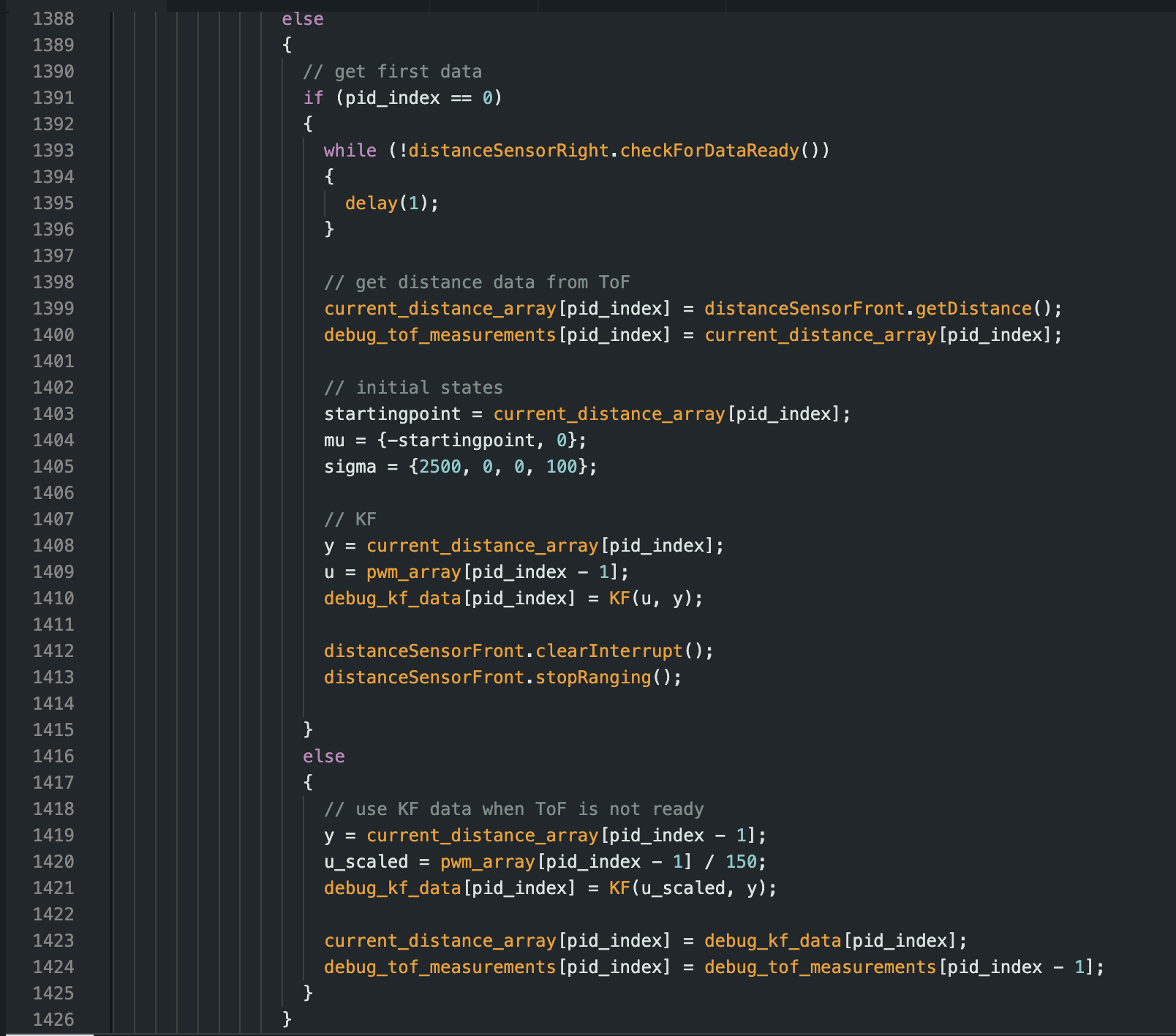Click the 'if' keyword on line 1391
1176x1036 pixels.
click(x=314, y=98)
